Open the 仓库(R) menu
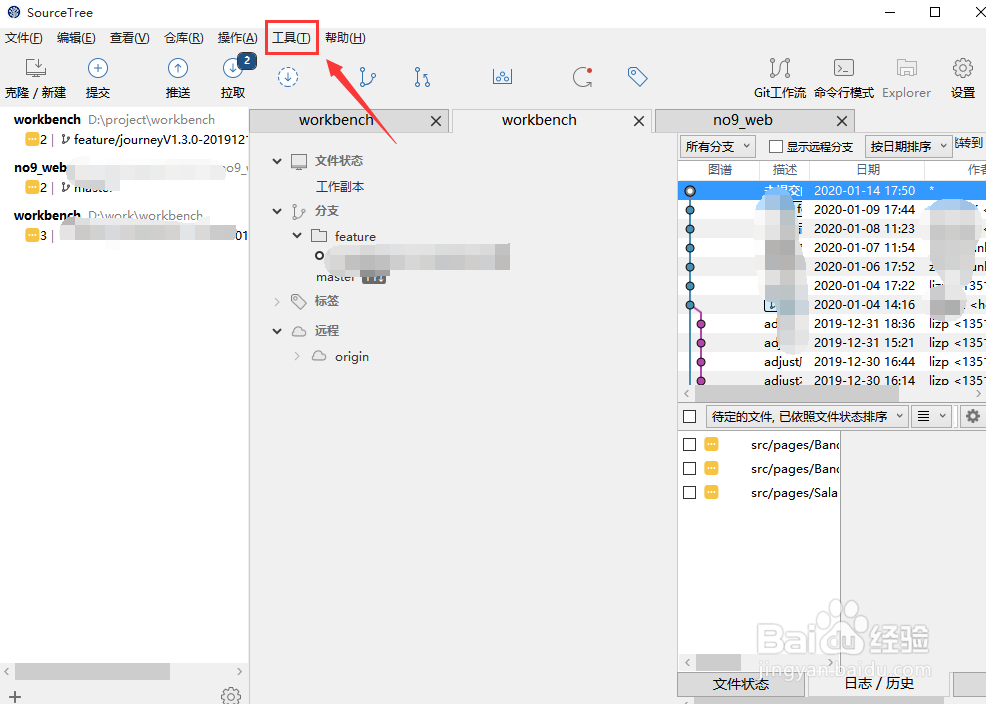The image size is (986, 704). click(184, 38)
